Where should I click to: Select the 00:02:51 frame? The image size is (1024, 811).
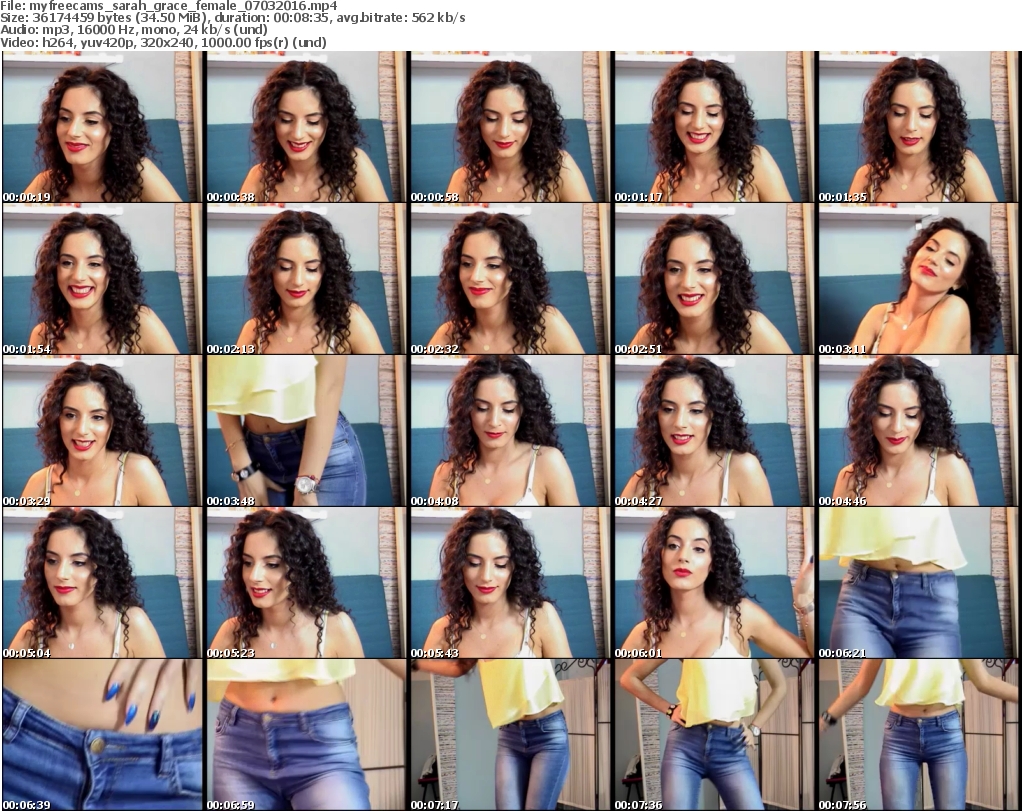(x=714, y=279)
